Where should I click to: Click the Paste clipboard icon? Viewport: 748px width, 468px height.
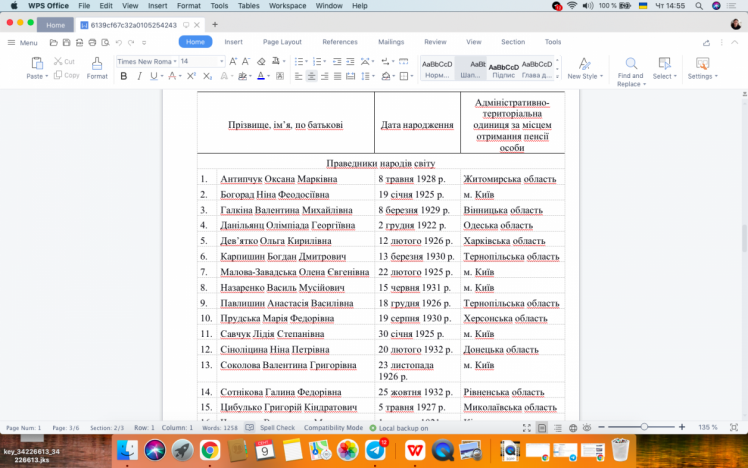37,63
